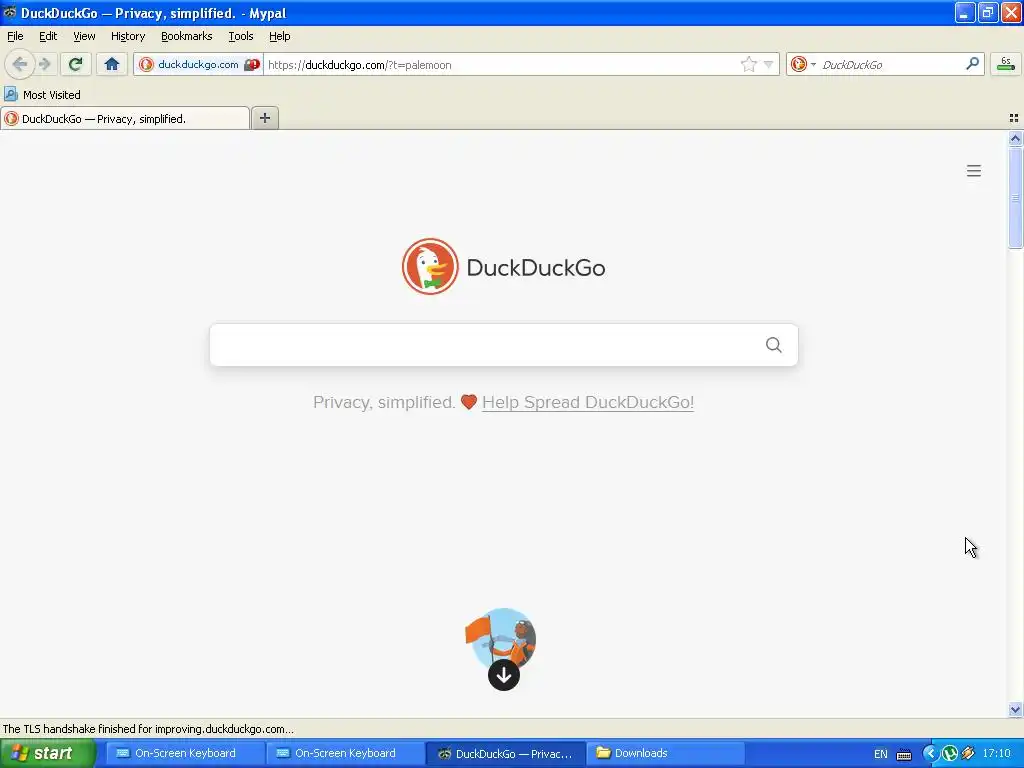Click the Forward navigation arrow
The image size is (1024, 768).
pyautogui.click(x=45, y=64)
